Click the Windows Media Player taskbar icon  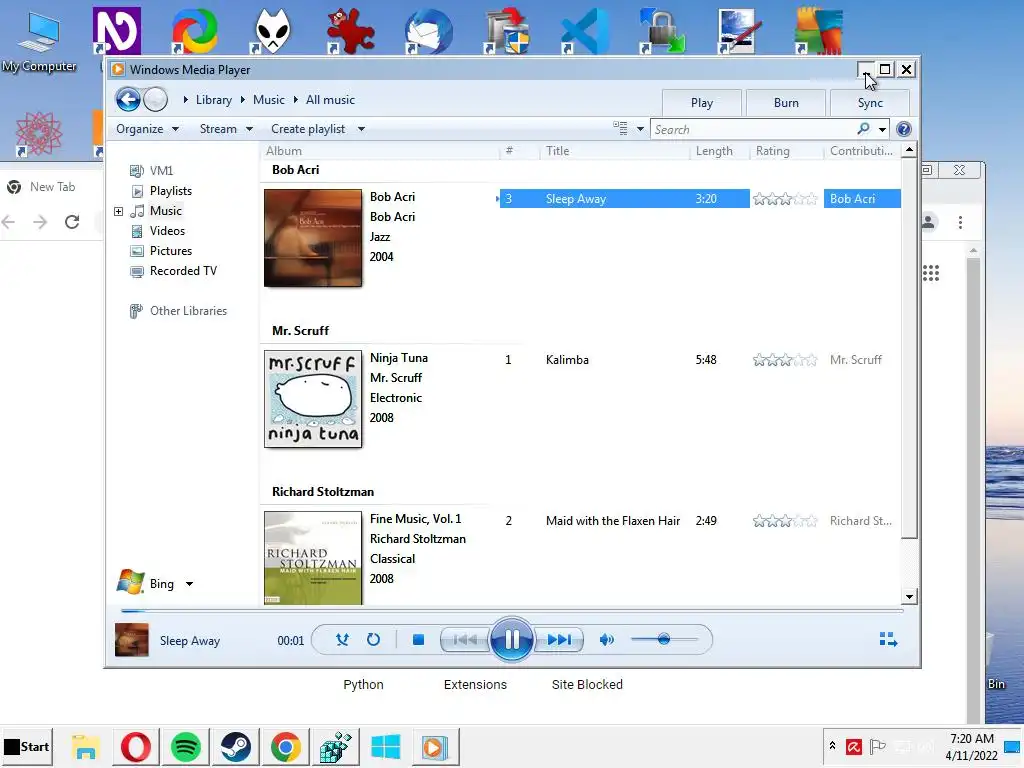pyautogui.click(x=435, y=746)
